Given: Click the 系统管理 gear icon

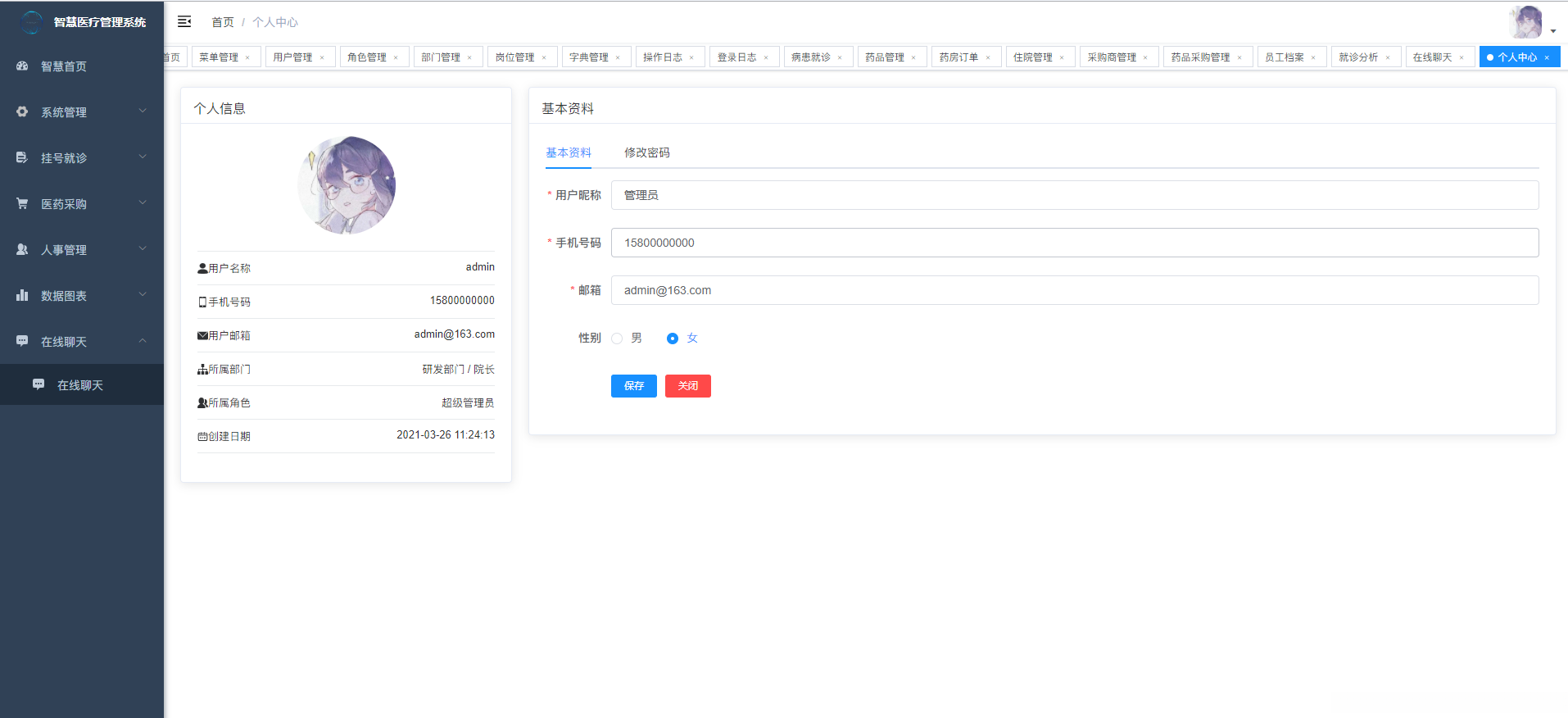Looking at the screenshot, I should [22, 111].
